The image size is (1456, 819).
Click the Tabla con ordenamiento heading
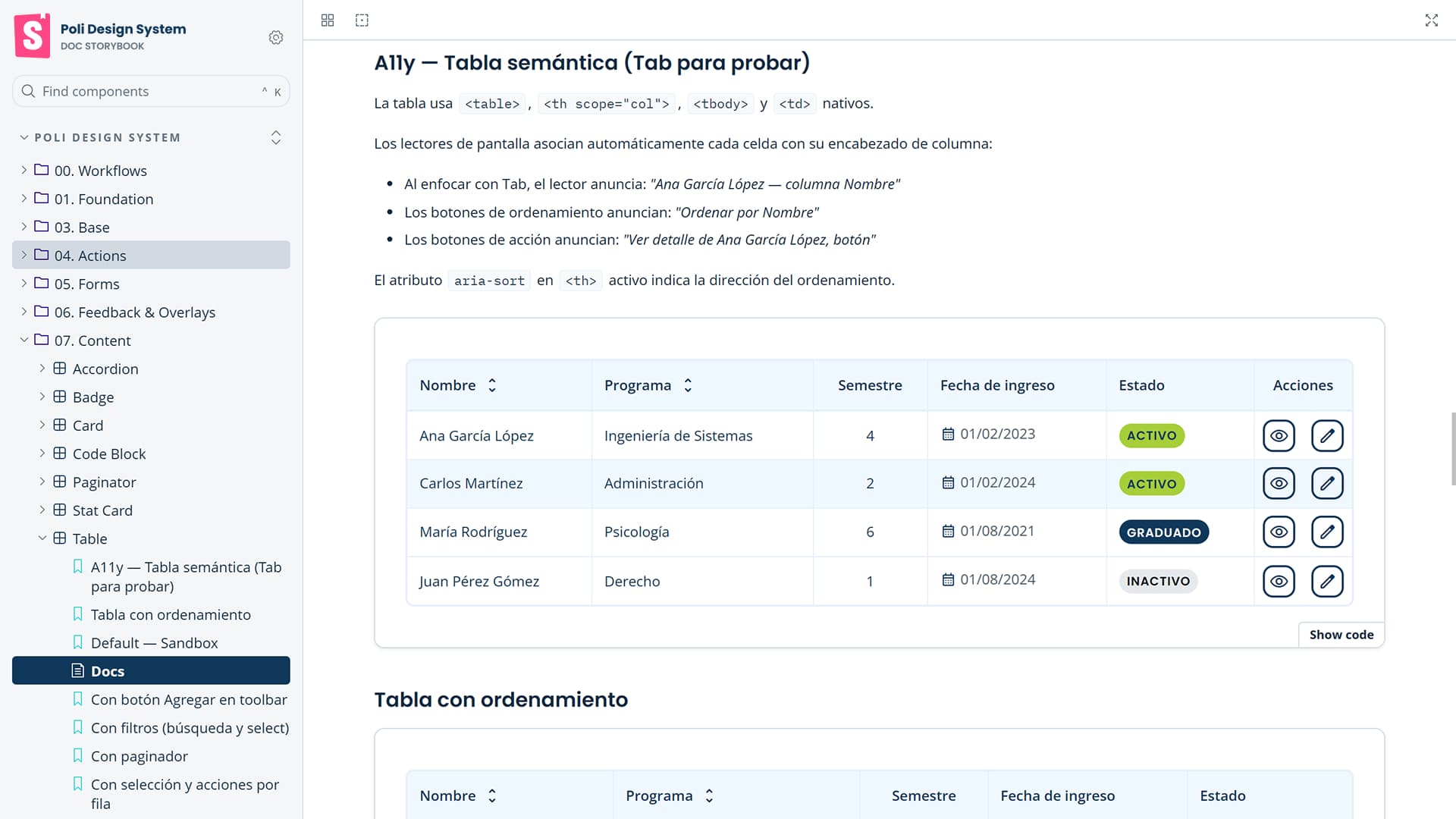(x=500, y=699)
